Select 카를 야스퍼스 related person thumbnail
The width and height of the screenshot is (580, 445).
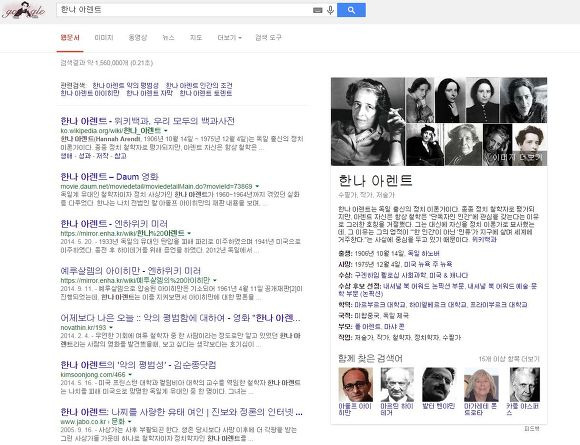[x=525, y=384]
